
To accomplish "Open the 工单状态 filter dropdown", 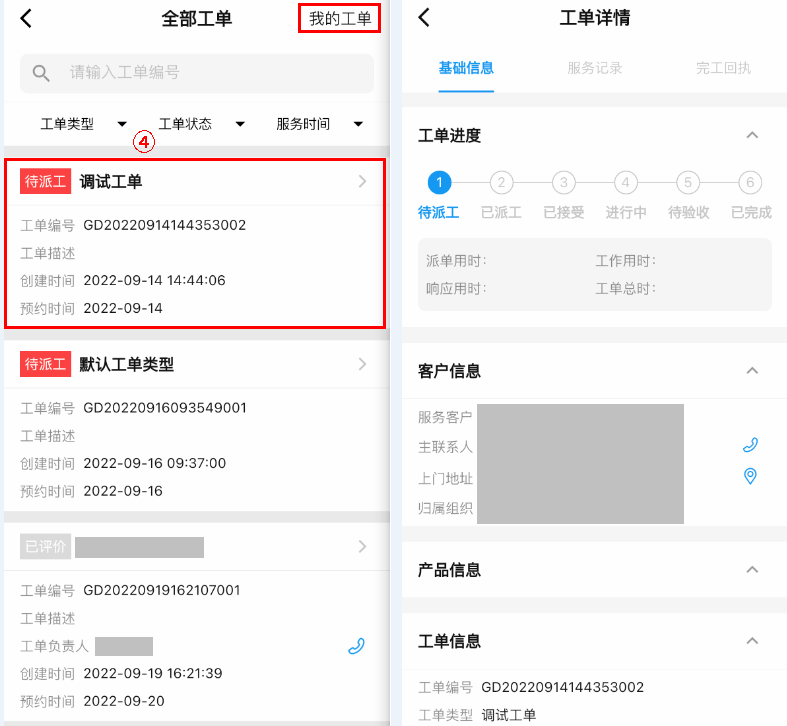I will click(201, 124).
